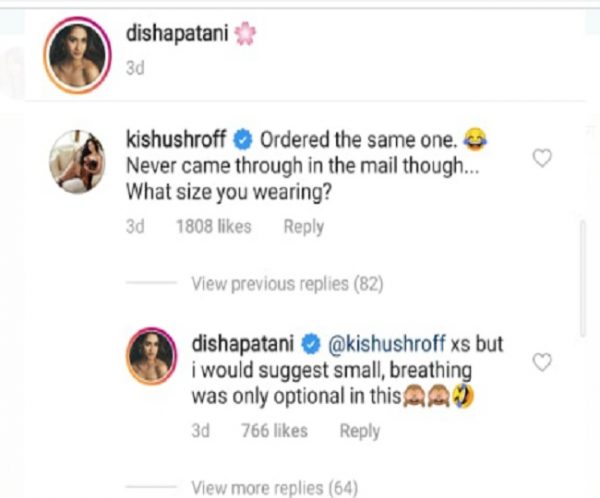Click the first monkey emoji in the reply

tap(414, 396)
